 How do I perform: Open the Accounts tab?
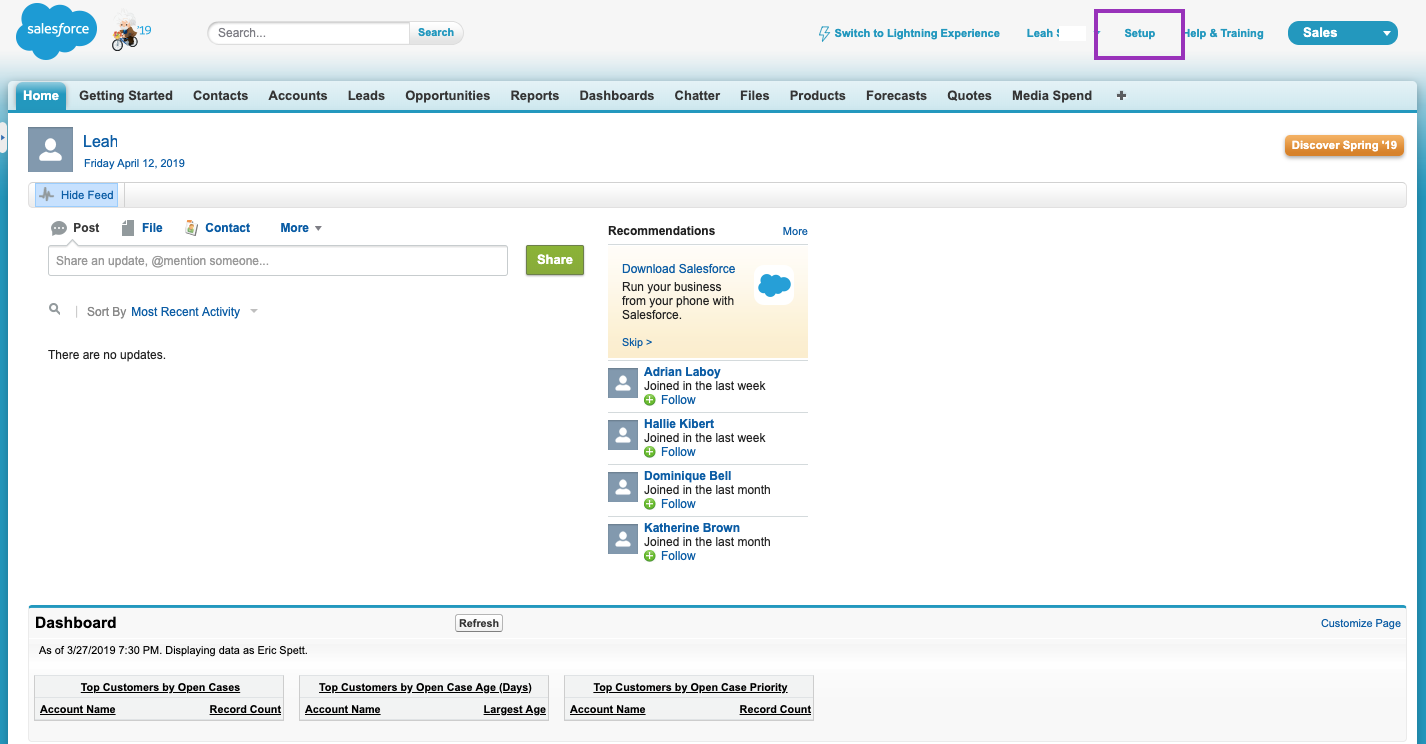[298, 96]
